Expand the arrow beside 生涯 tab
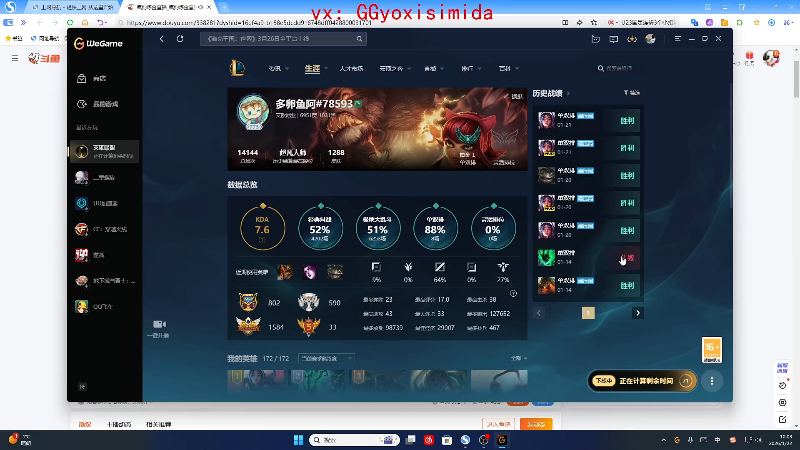Image resolution: width=800 pixels, height=450 pixels. (326, 68)
